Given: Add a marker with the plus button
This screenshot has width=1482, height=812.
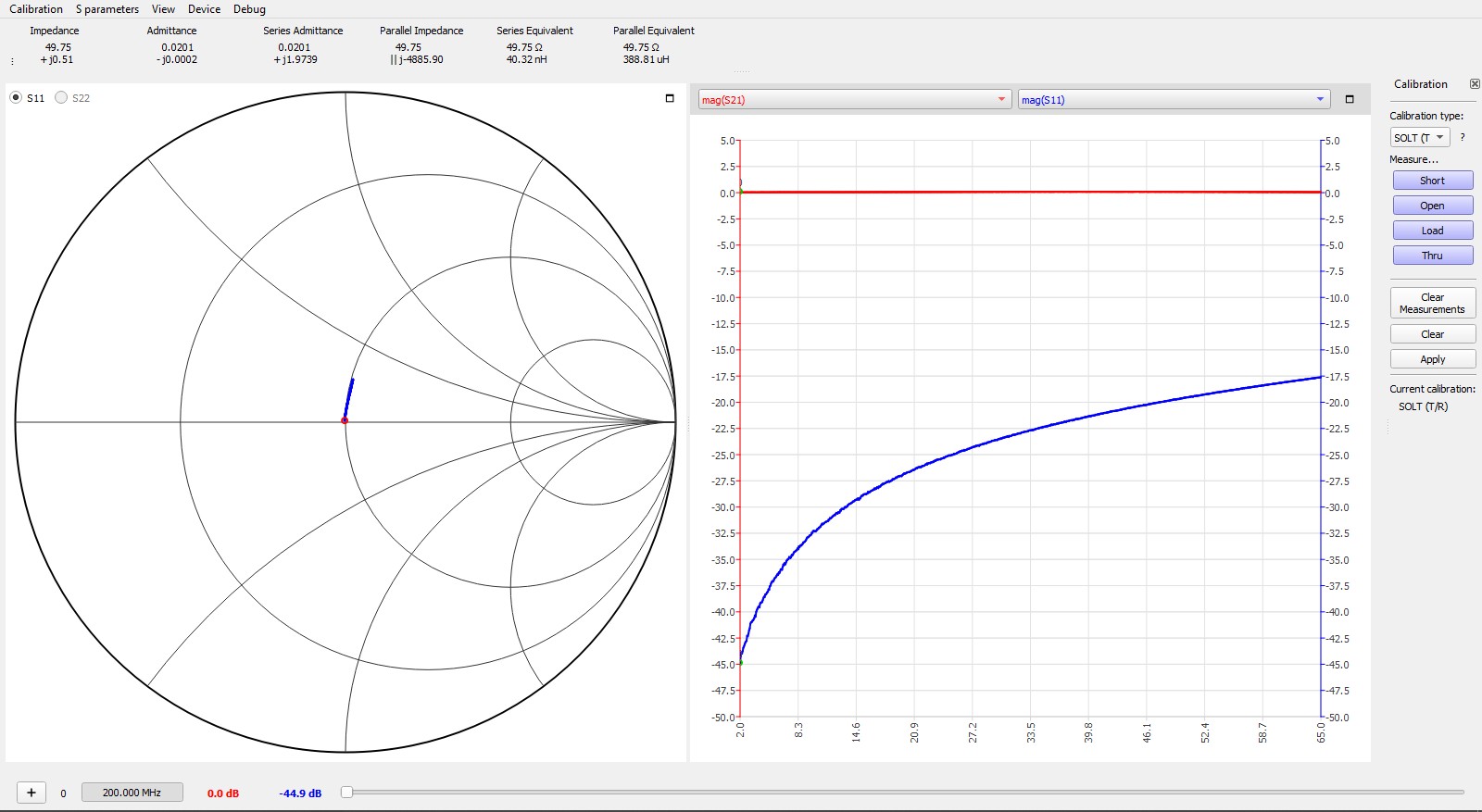Looking at the screenshot, I should coord(31,793).
